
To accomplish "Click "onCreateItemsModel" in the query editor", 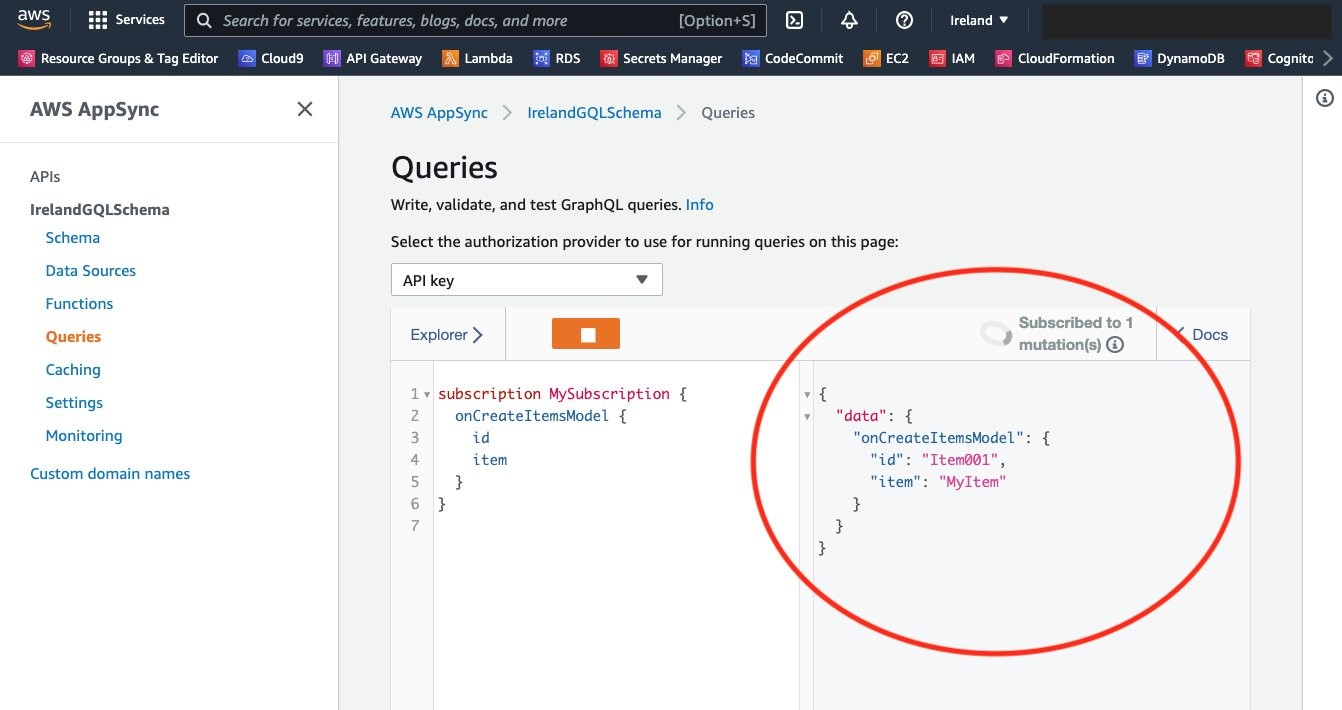I will [532, 416].
